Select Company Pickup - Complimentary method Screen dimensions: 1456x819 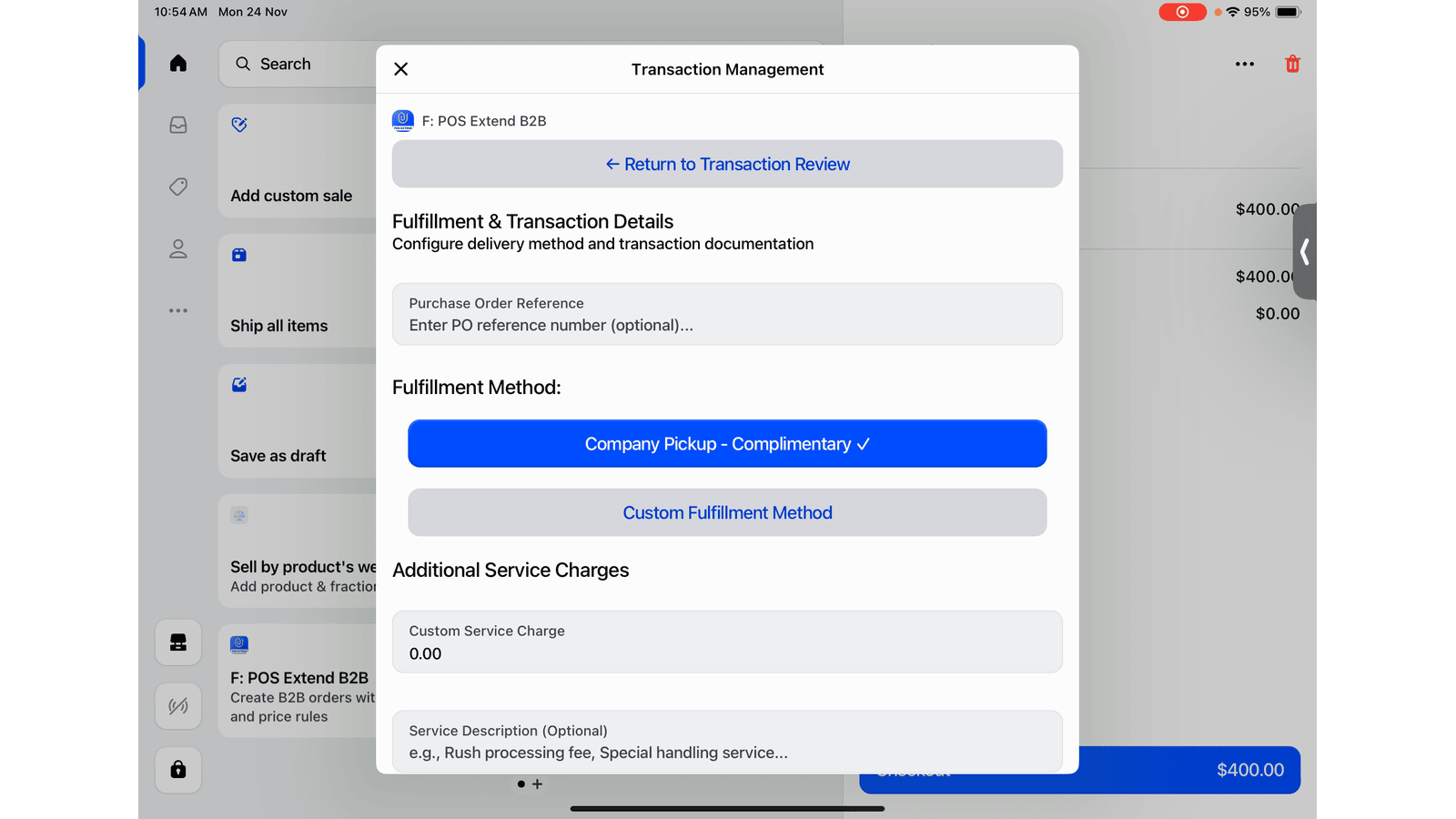click(727, 443)
